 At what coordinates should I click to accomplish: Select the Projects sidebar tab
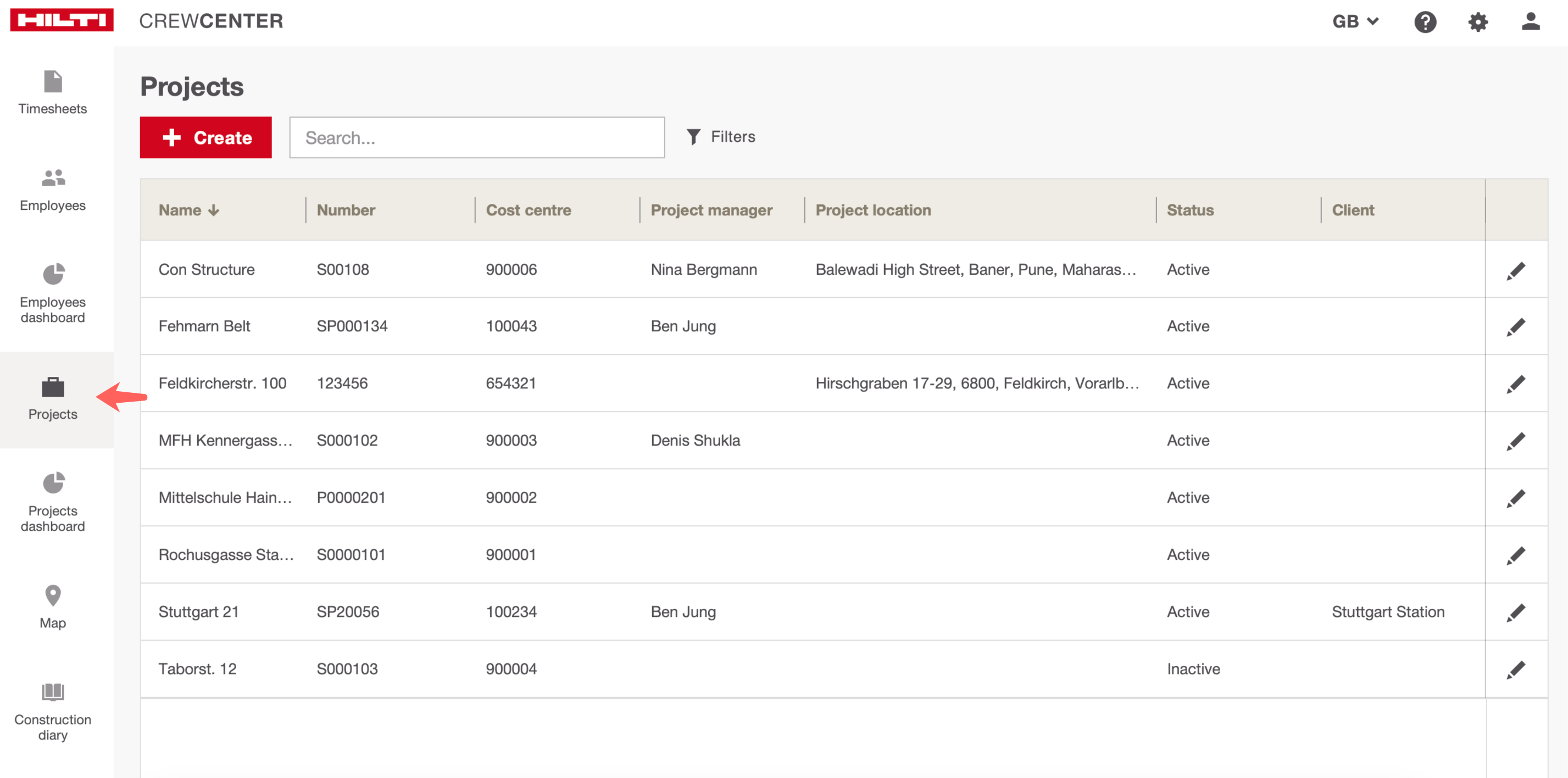[53, 399]
